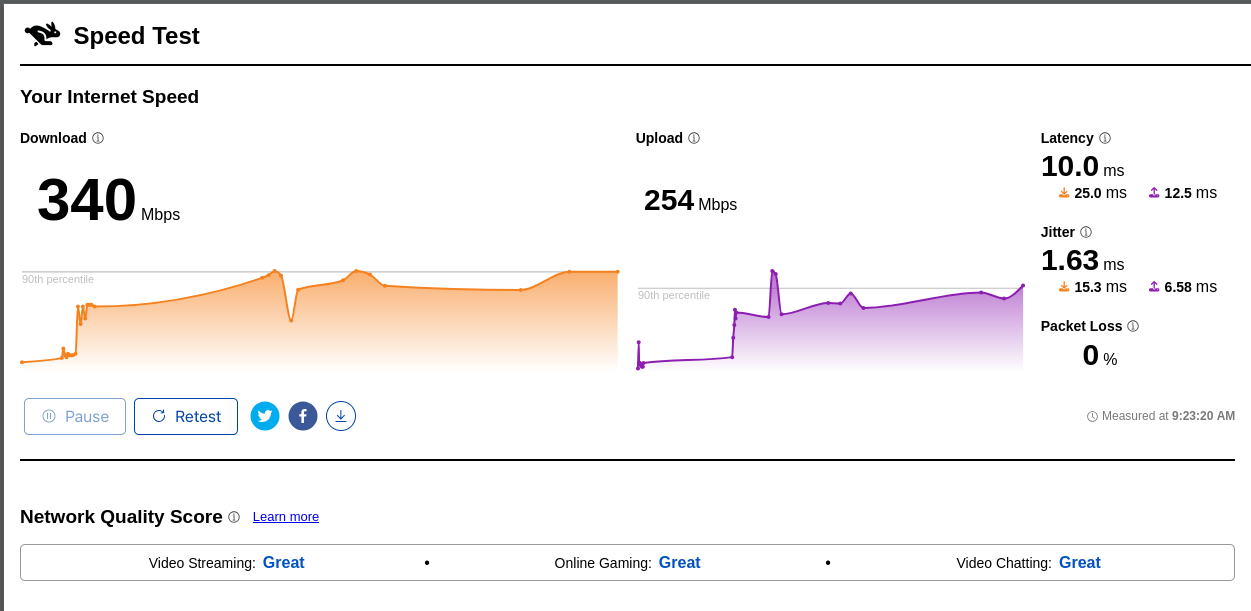This screenshot has height=611, width=1251.
Task: Open the Learn more link
Action: tap(286, 517)
